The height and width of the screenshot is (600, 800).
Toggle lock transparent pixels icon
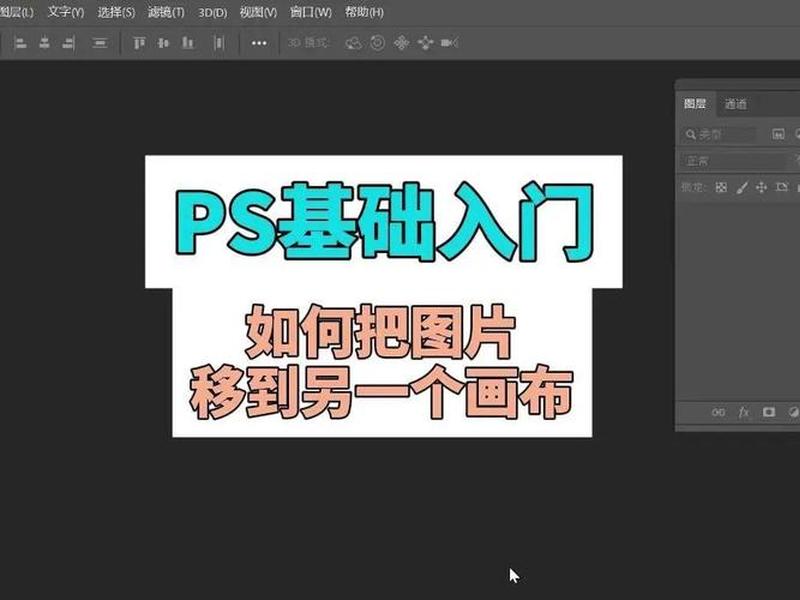[721, 187]
